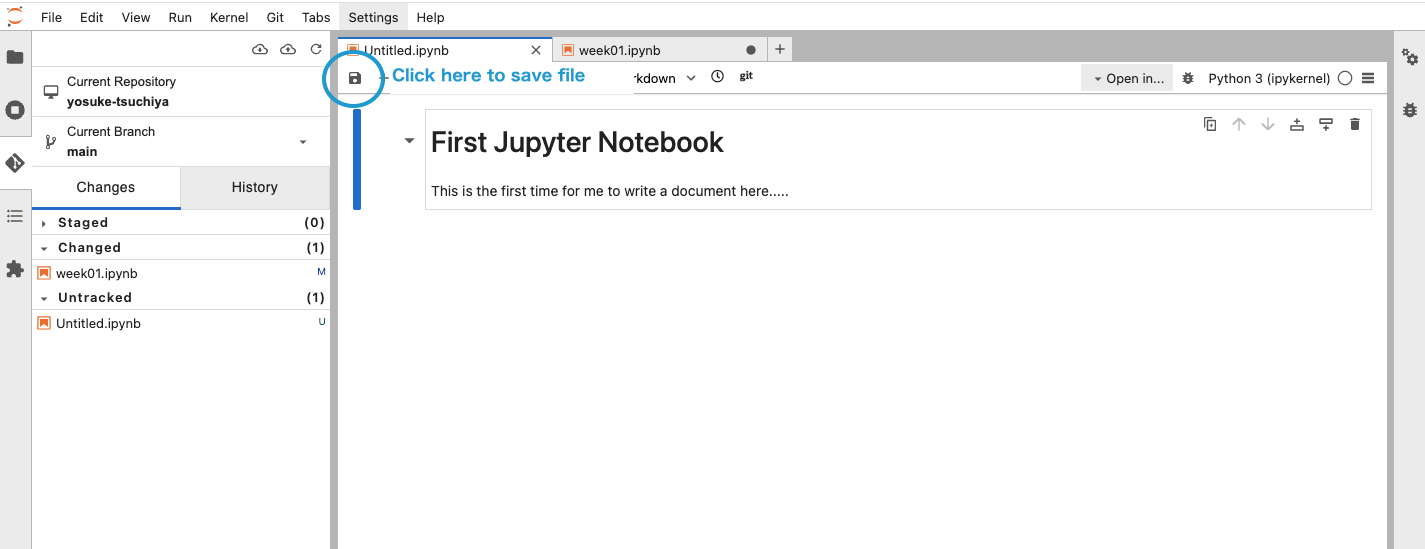
Task: Show the table of contents panel
Action: (x=15, y=216)
